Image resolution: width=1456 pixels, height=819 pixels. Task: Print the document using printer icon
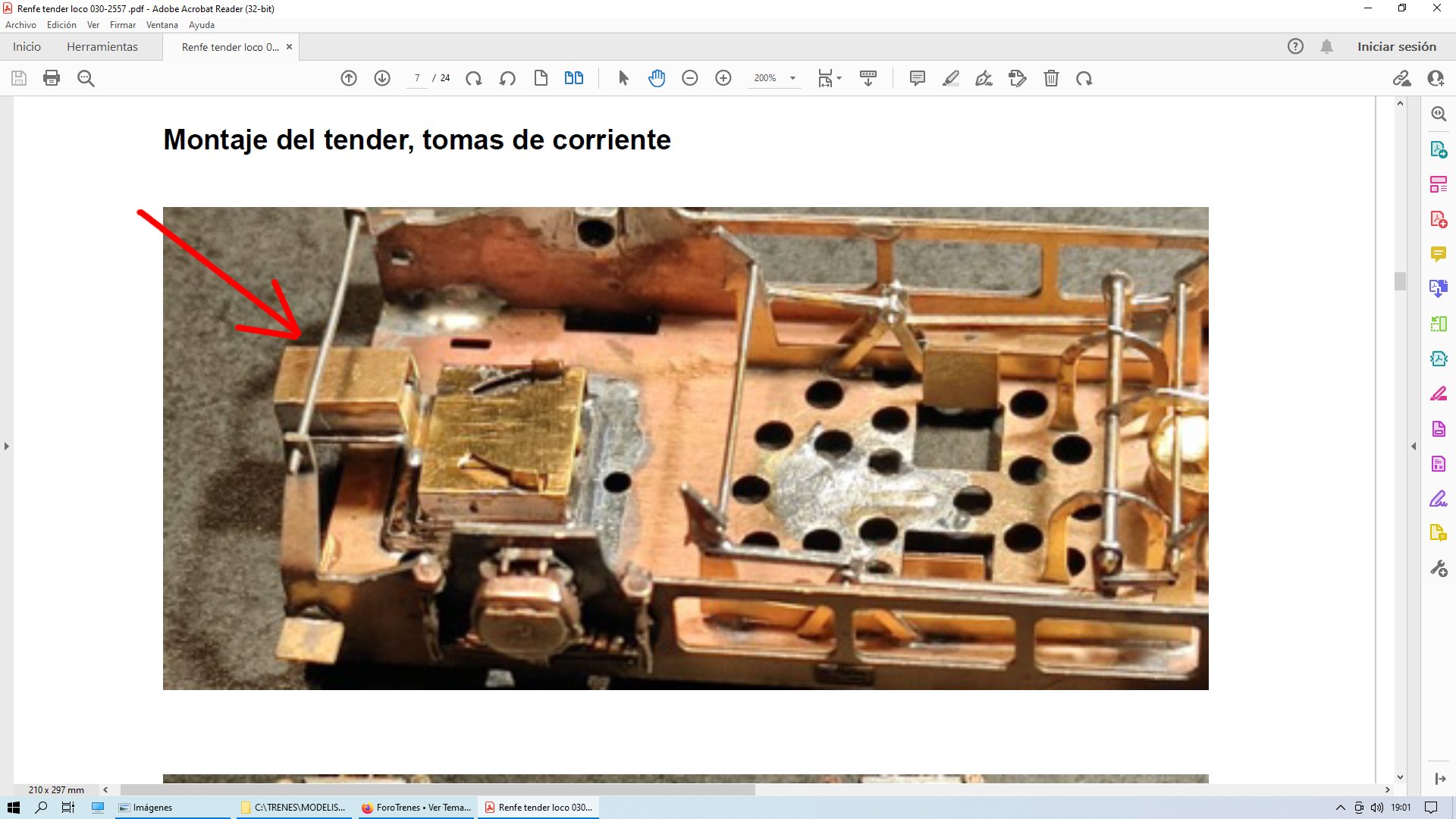[x=52, y=78]
